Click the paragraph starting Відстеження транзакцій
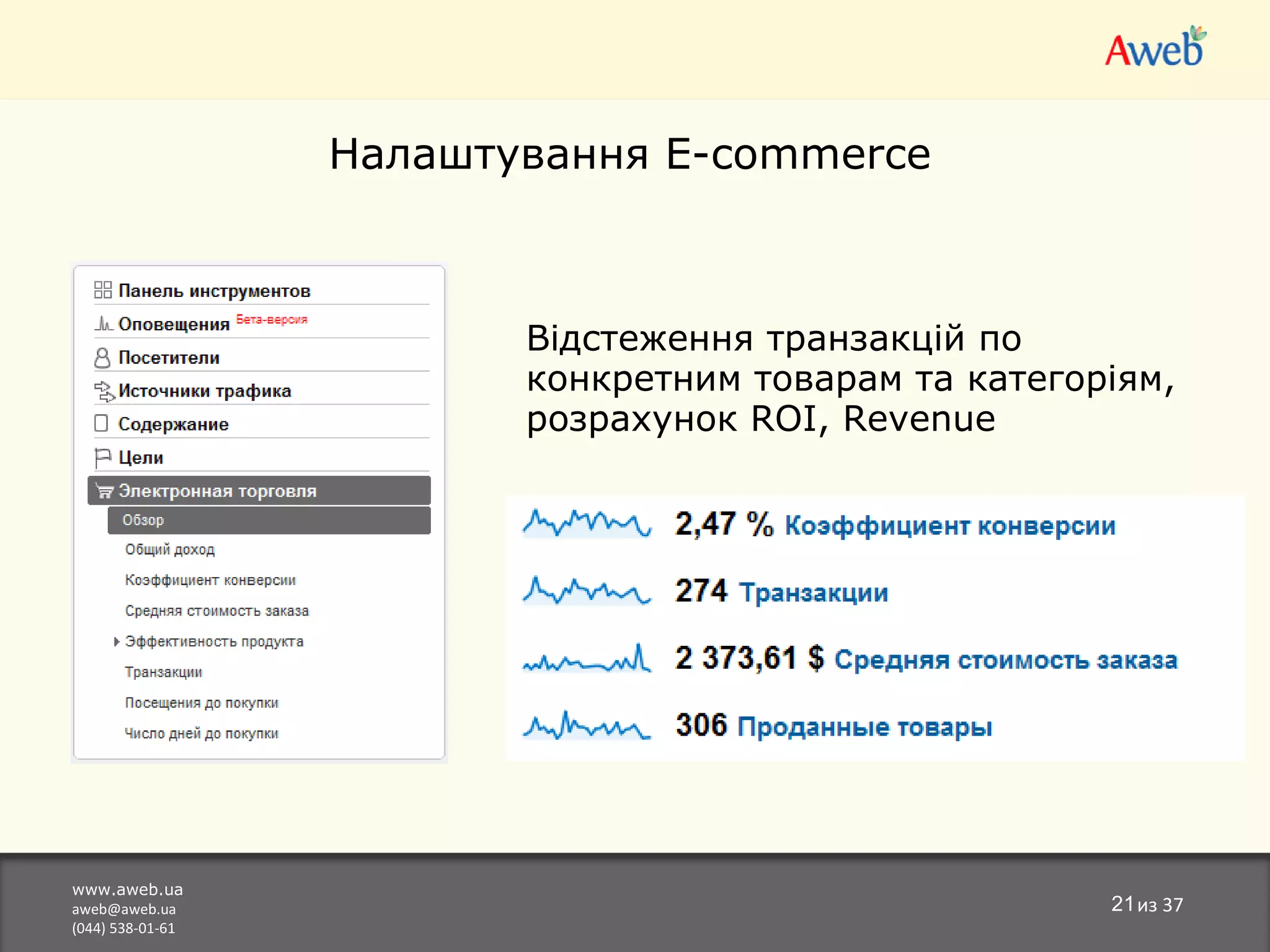 [x=850, y=379]
